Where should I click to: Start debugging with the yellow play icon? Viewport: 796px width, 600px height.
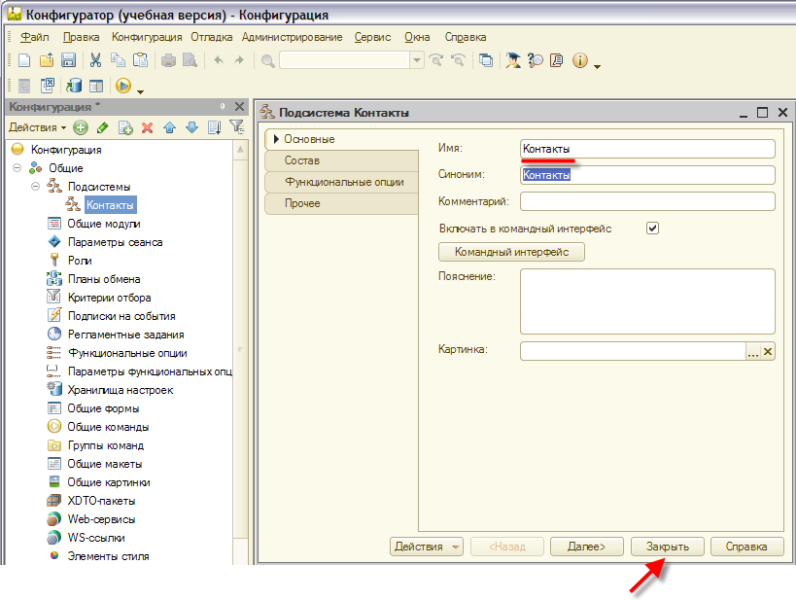(x=124, y=87)
